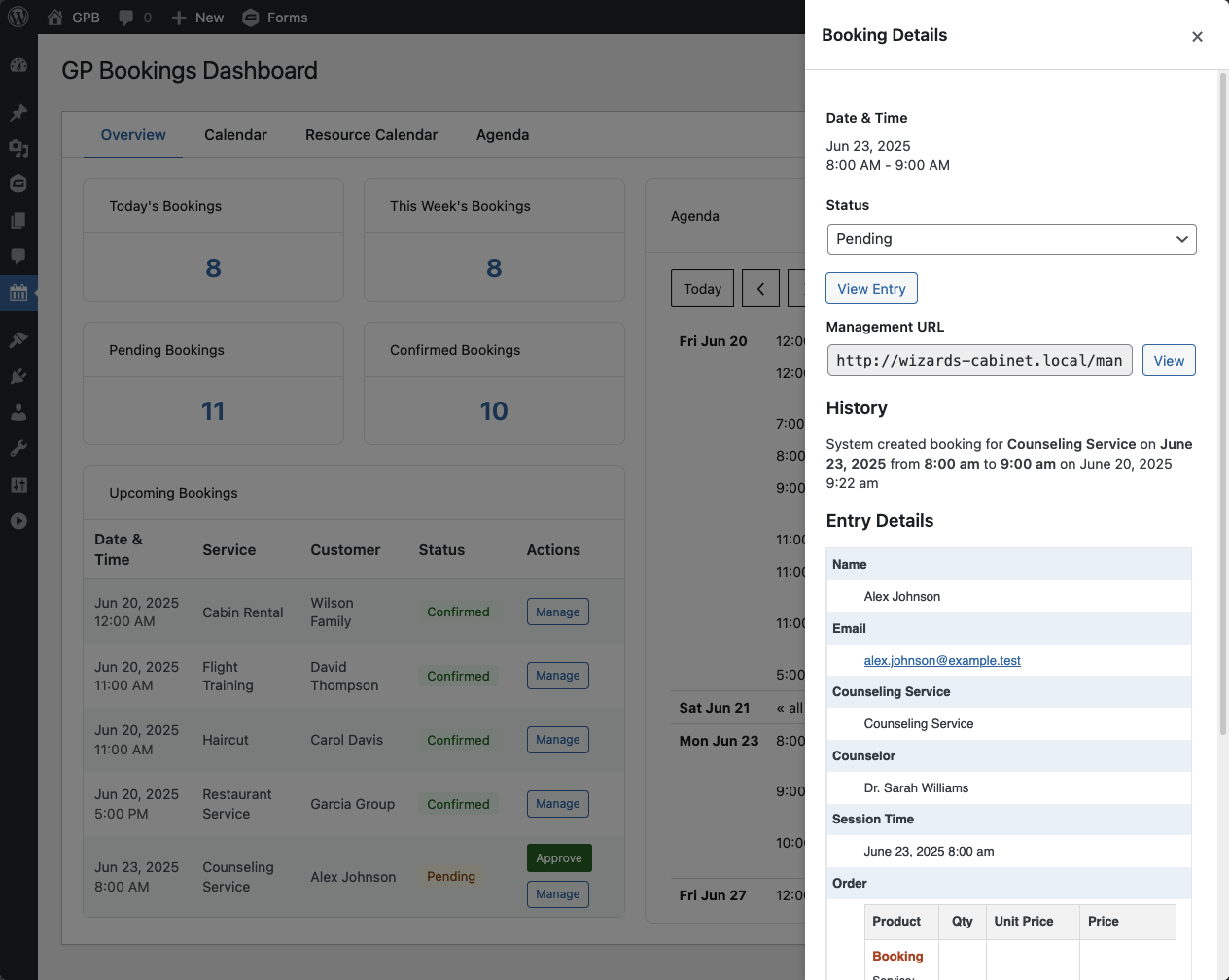
Task: Close the Booking Details panel
Action: point(1197,36)
